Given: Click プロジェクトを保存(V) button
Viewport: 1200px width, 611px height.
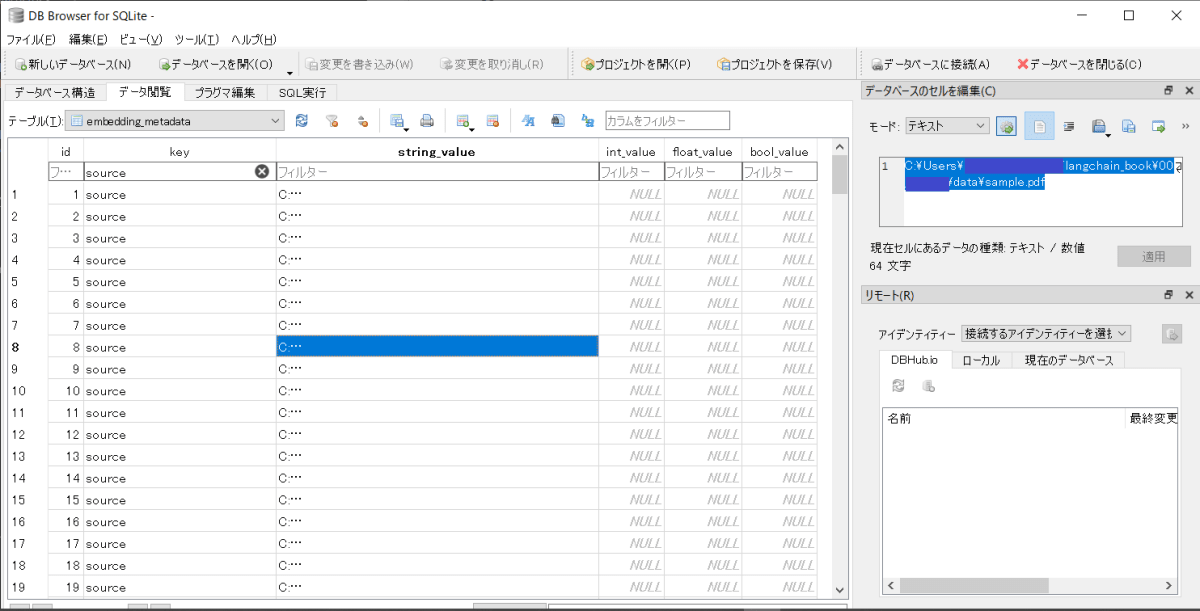Looking at the screenshot, I should [x=775, y=64].
